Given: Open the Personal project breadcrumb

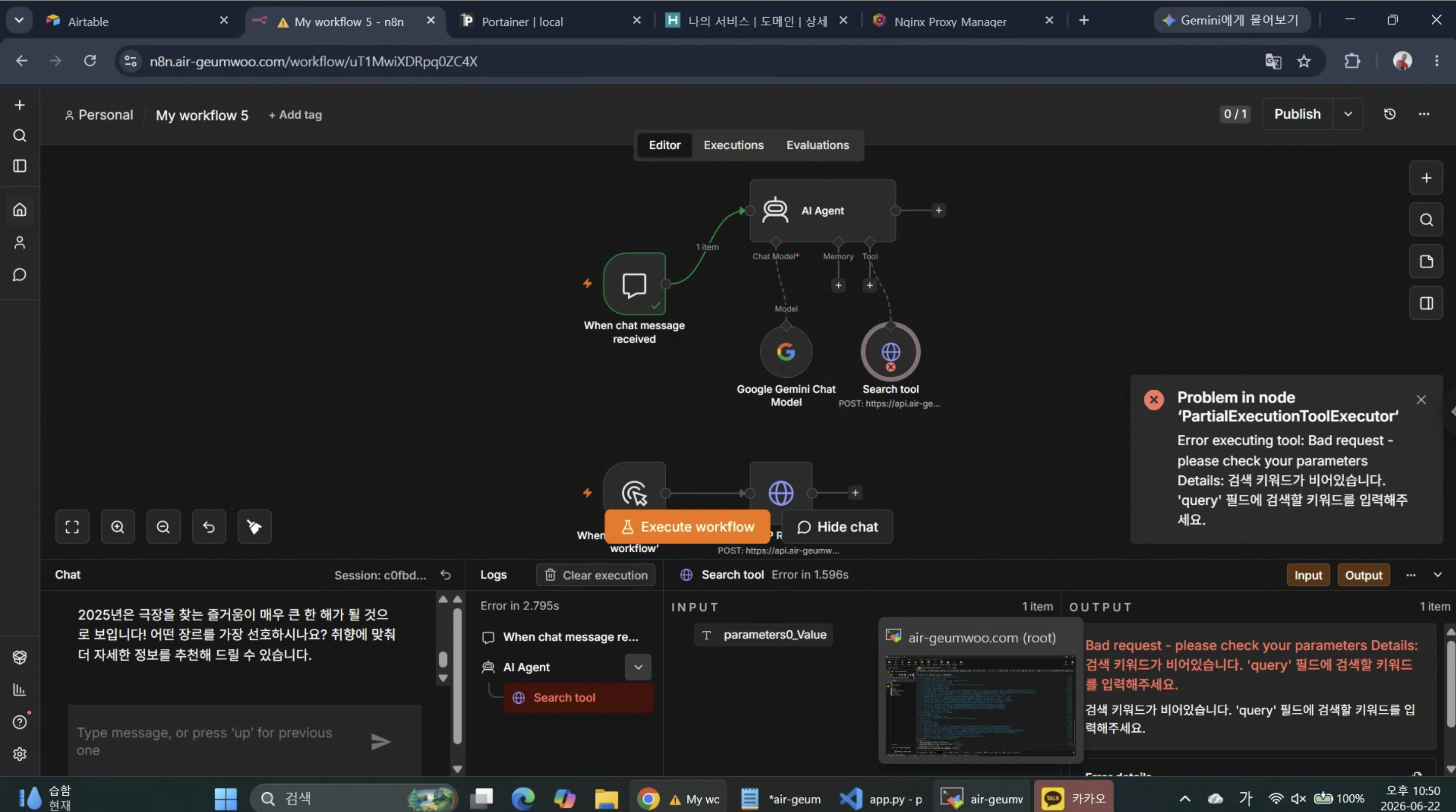Looking at the screenshot, I should click(99, 115).
